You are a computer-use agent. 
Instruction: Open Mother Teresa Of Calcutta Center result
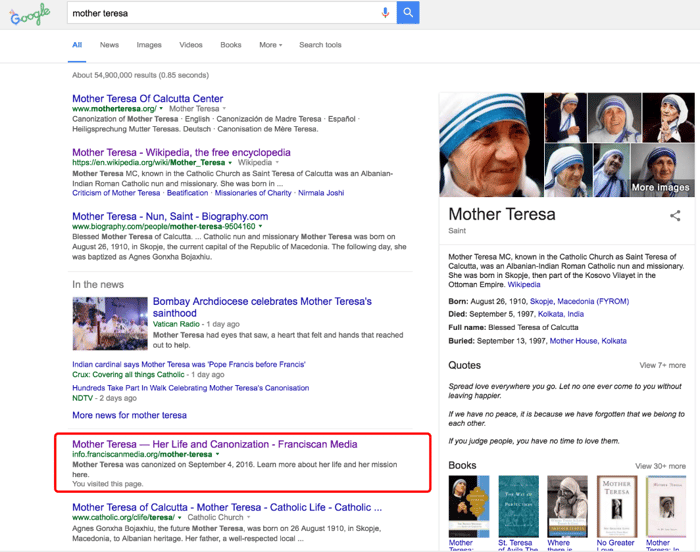147,99
